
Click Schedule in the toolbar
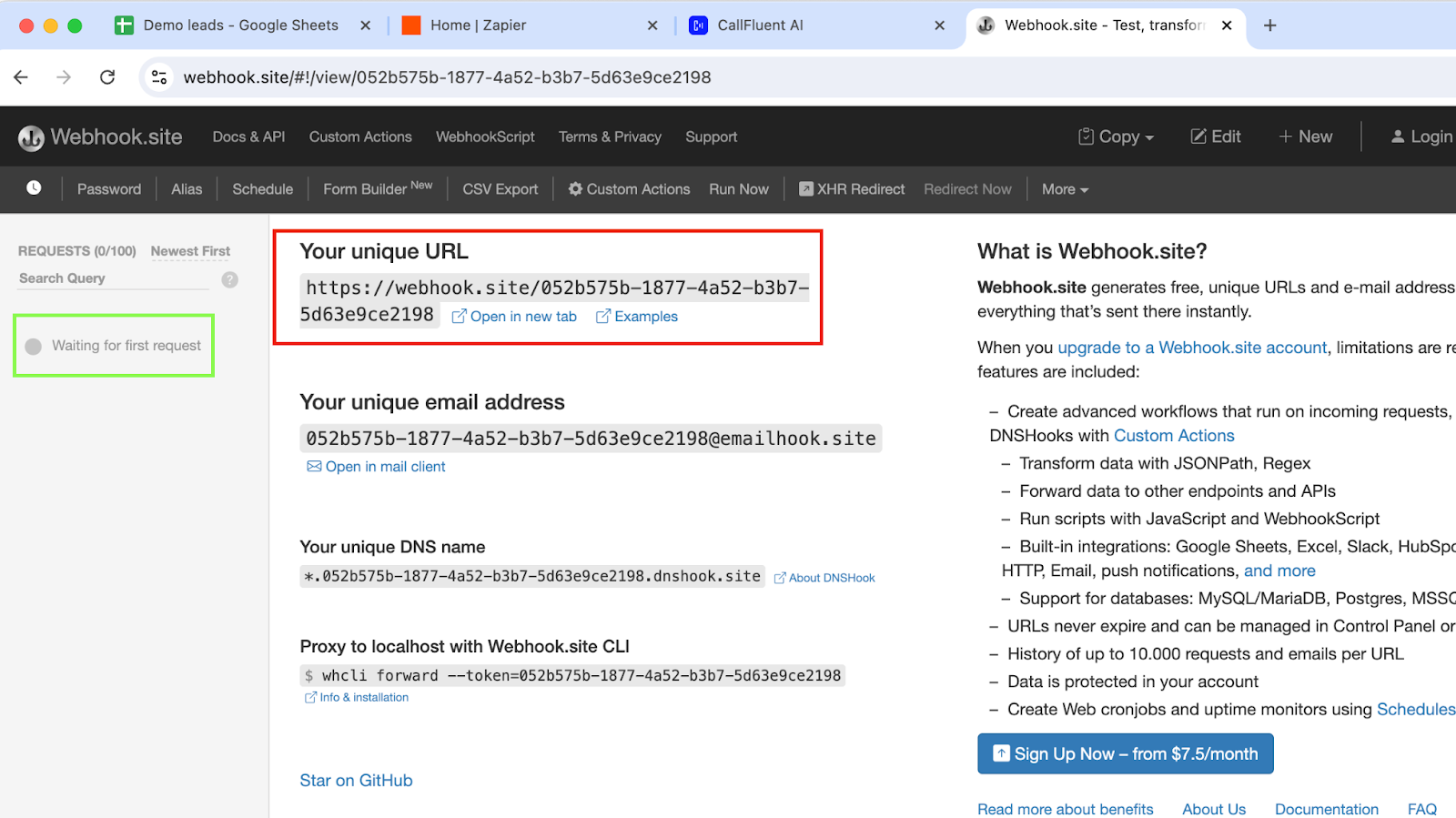(x=262, y=189)
